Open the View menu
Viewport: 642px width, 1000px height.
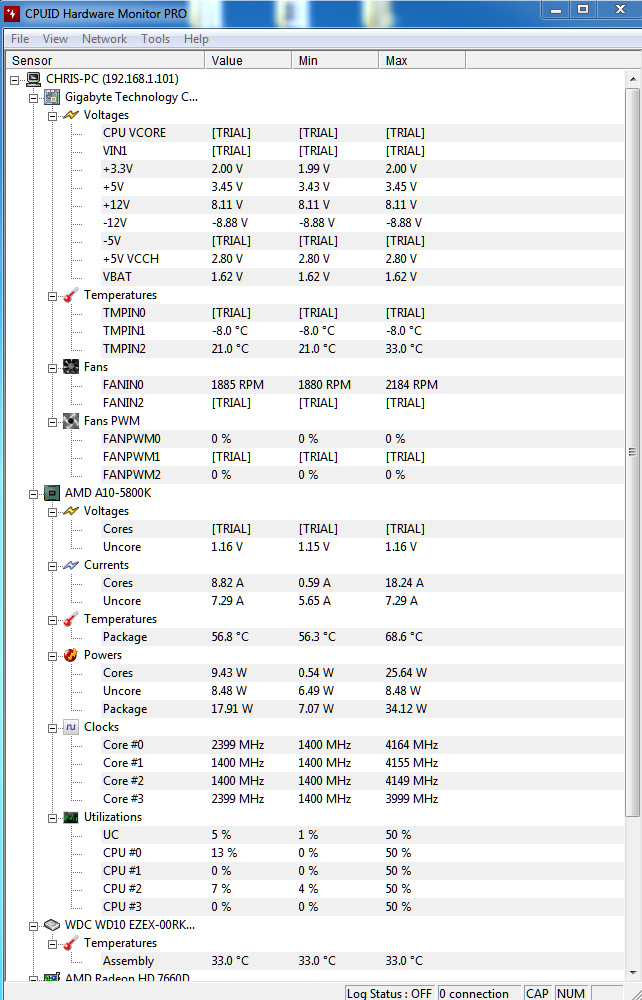pos(55,39)
